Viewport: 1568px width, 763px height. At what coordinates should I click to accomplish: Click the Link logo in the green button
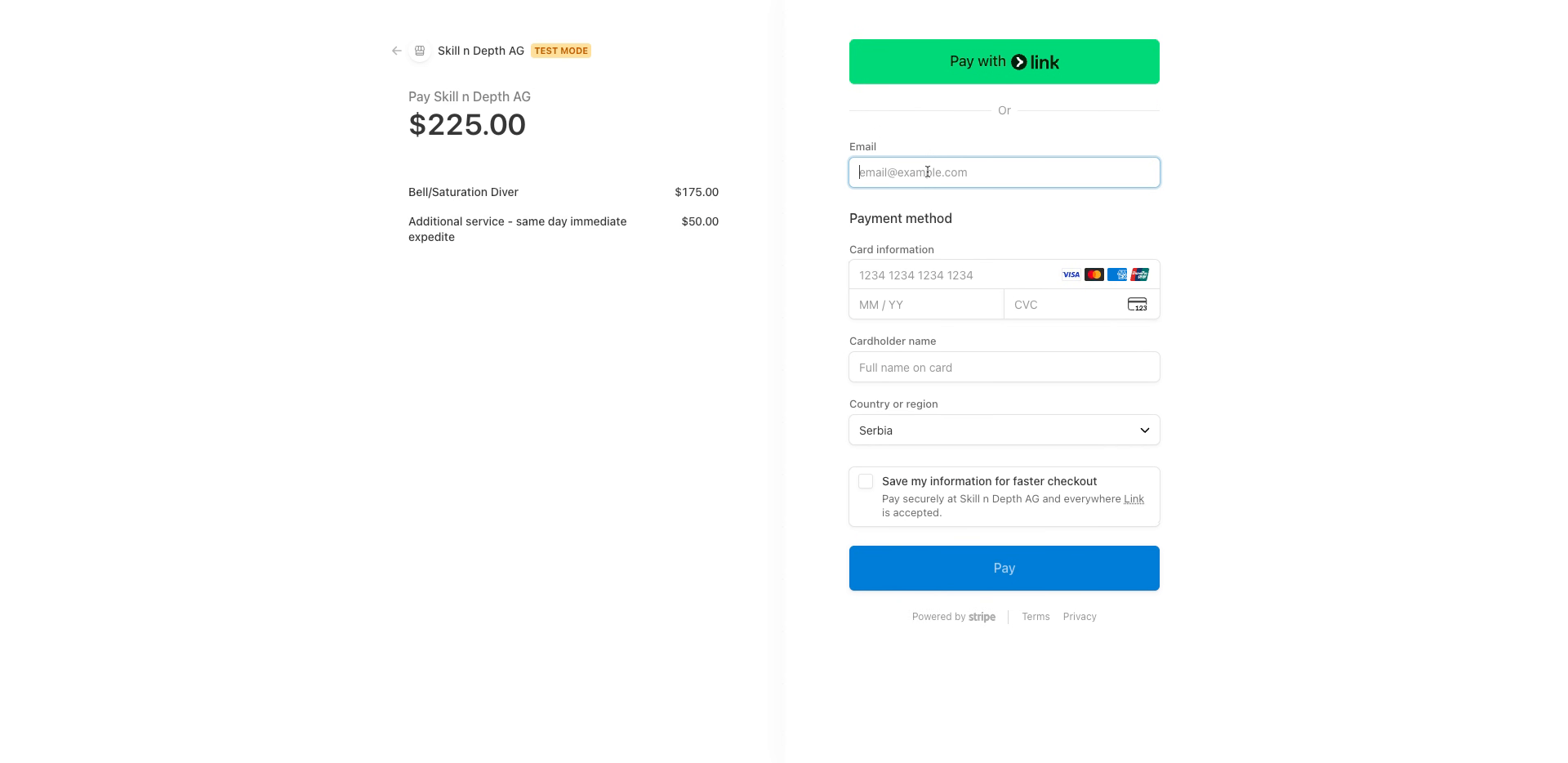(x=1037, y=61)
